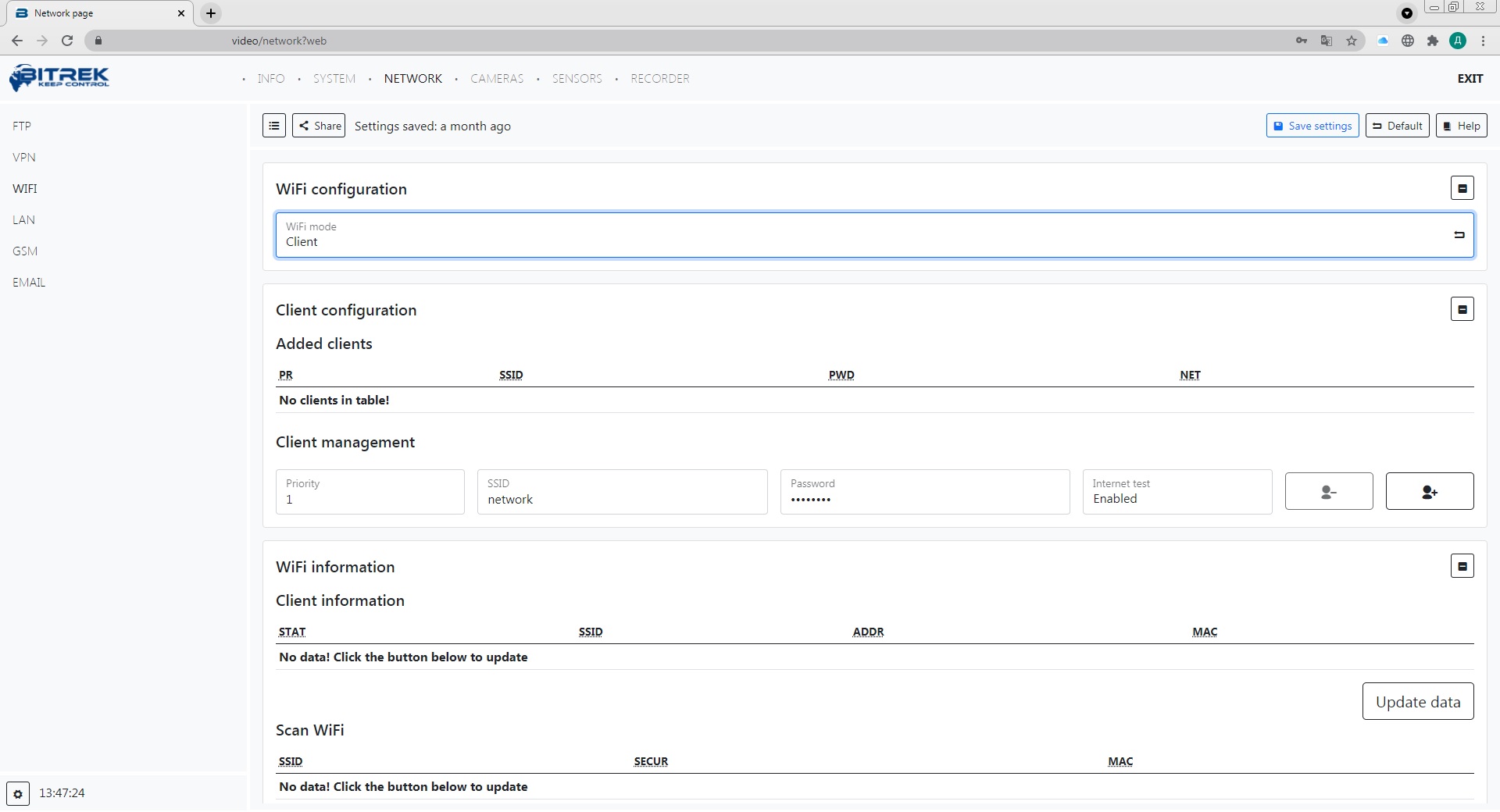
Task: Collapse the WiFi information section
Action: click(1462, 566)
